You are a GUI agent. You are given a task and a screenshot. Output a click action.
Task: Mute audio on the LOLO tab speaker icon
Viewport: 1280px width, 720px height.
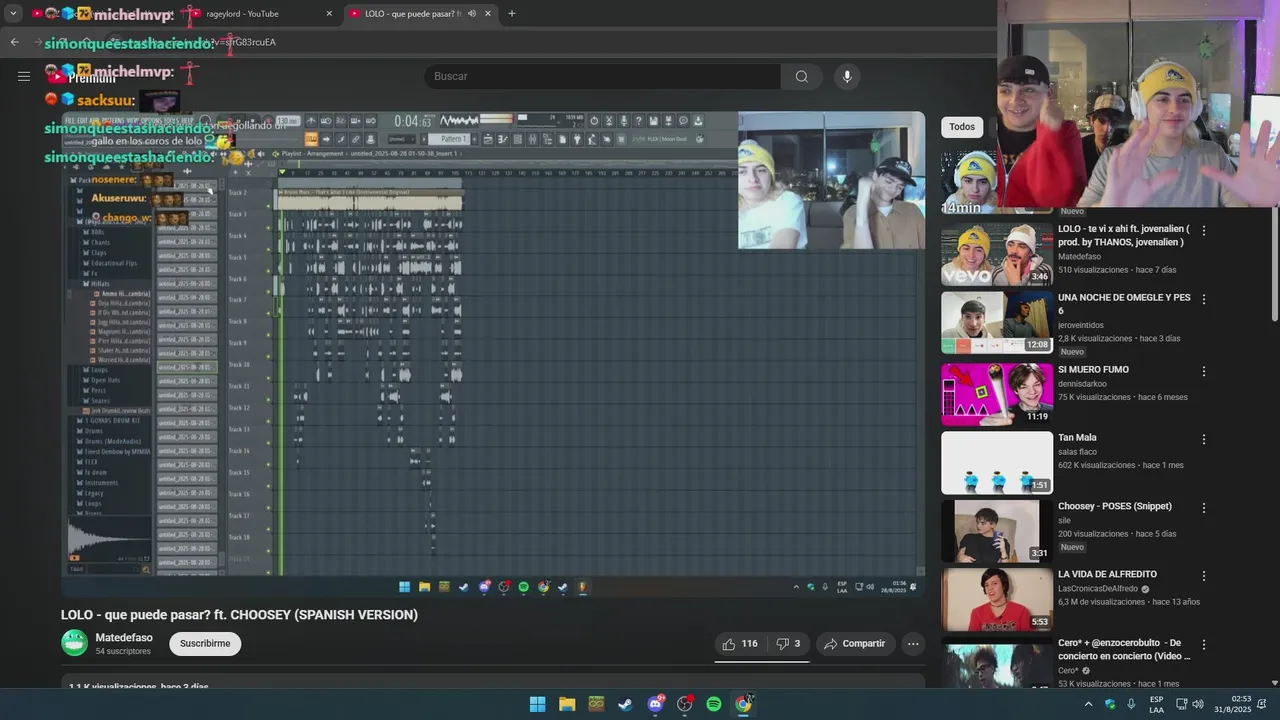pos(473,14)
